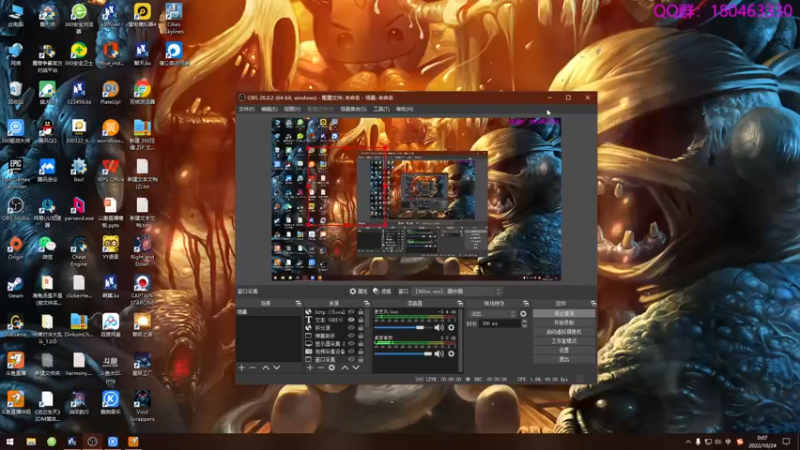Click the 时长 300 ms duration field

(499, 323)
